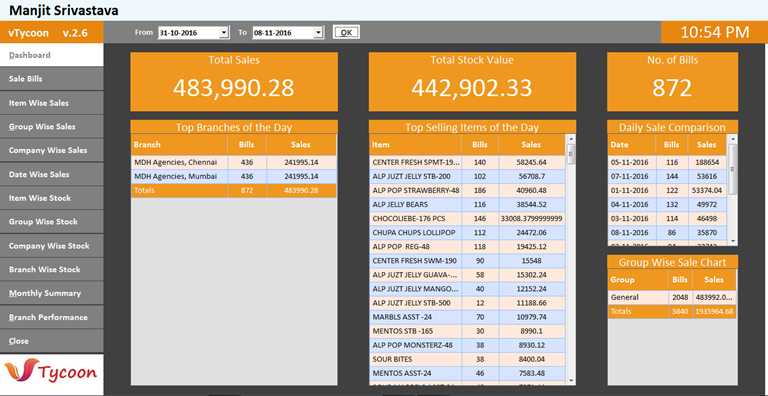This screenshot has height=396, width=768.
Task: Click the Top Selling Items scrollbar thumb
Action: pos(571,154)
